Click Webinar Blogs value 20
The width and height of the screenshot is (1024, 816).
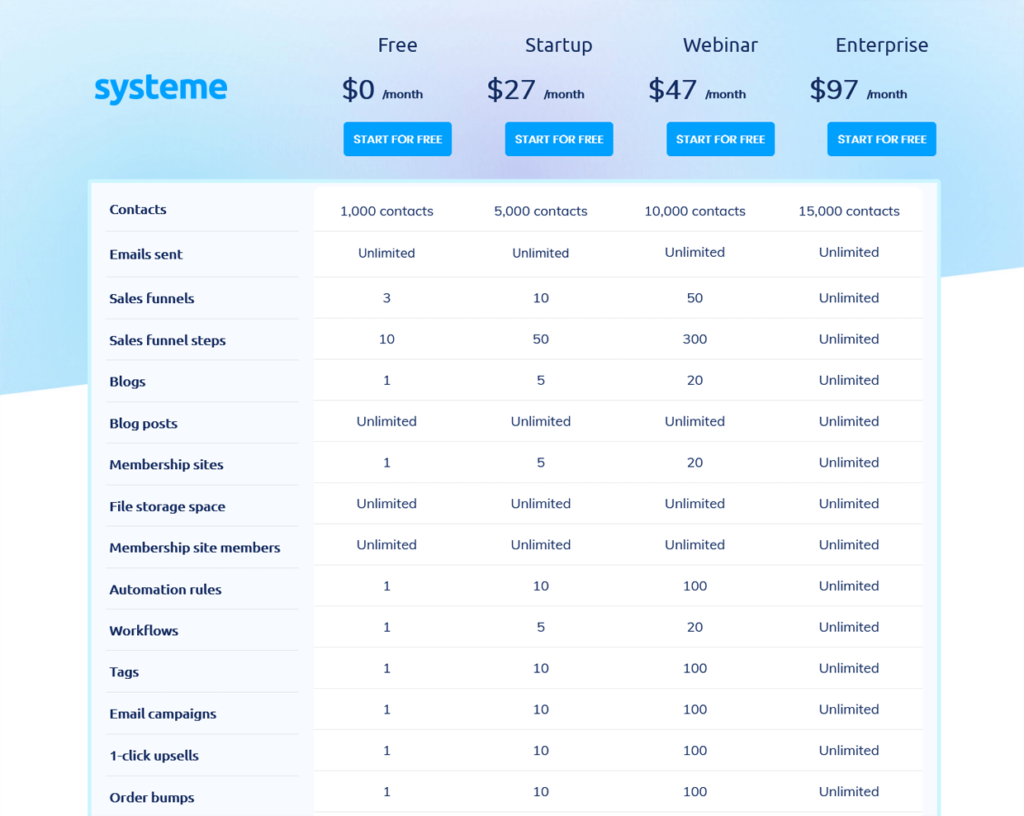tap(695, 381)
